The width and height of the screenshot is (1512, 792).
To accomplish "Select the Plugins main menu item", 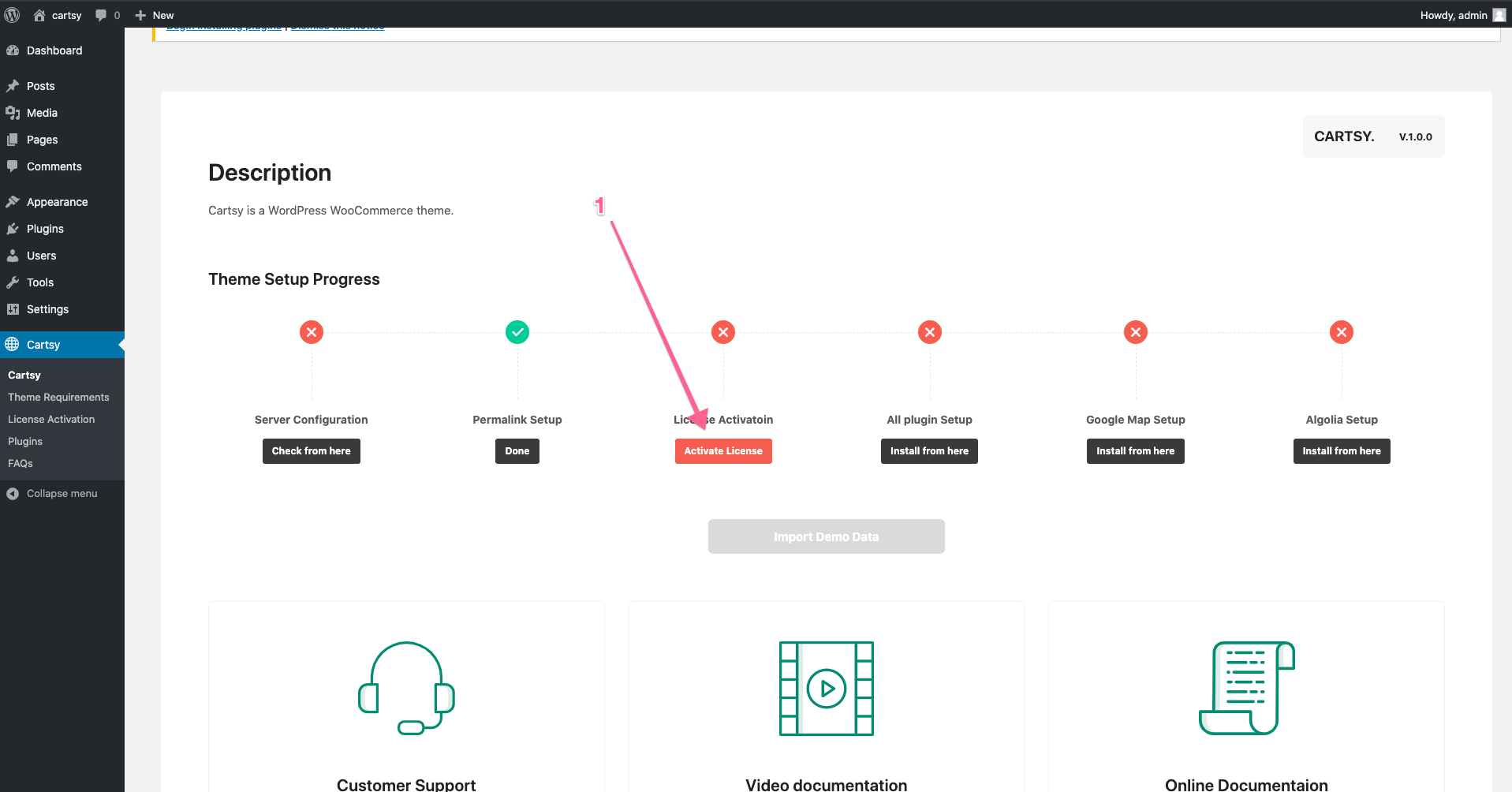I will 62,229.
